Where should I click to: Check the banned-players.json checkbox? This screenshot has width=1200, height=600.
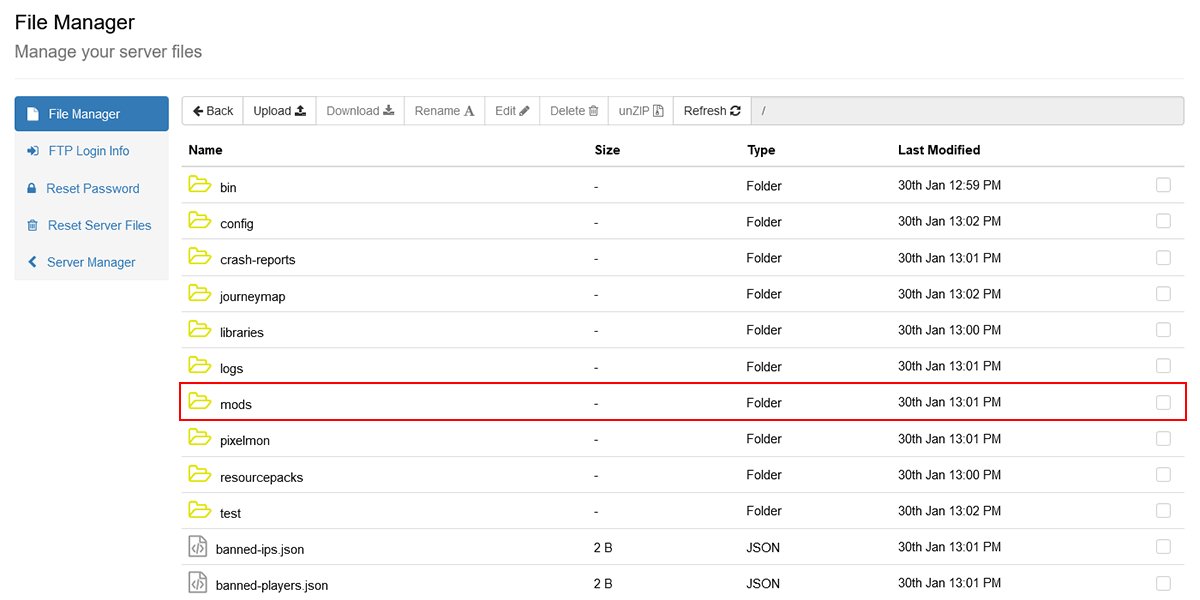tap(1163, 583)
